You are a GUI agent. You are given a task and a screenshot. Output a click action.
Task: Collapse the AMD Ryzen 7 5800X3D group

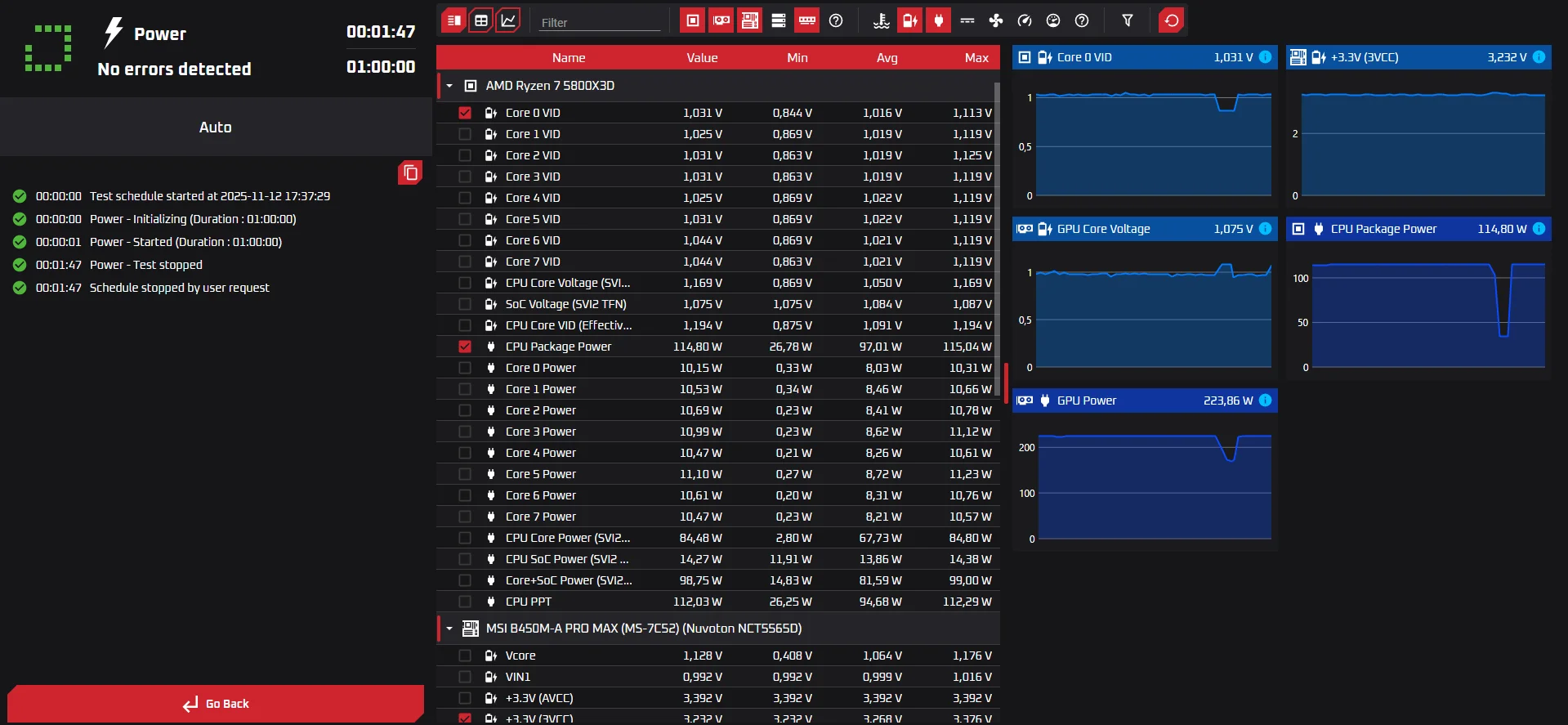click(449, 86)
